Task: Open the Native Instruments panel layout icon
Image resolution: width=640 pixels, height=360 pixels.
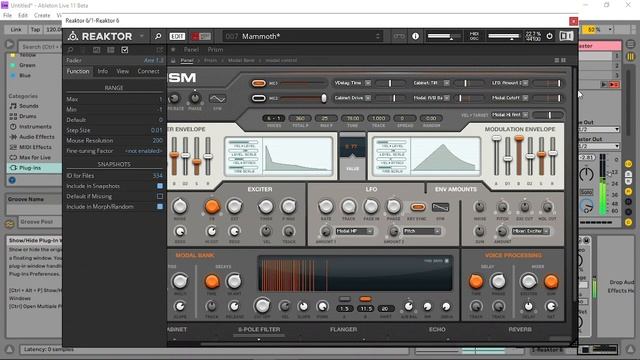Action: [566, 36]
